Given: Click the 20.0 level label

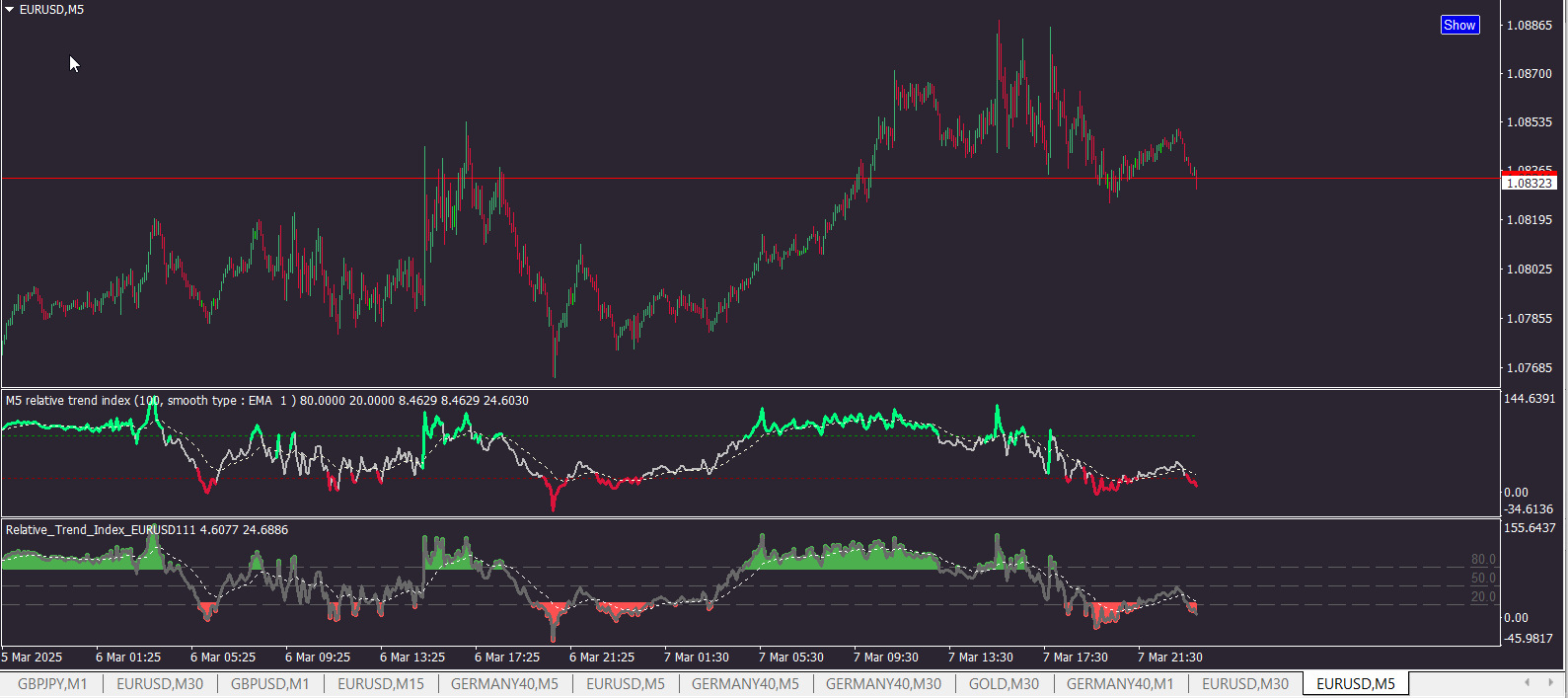Looking at the screenshot, I should coord(1483,597).
